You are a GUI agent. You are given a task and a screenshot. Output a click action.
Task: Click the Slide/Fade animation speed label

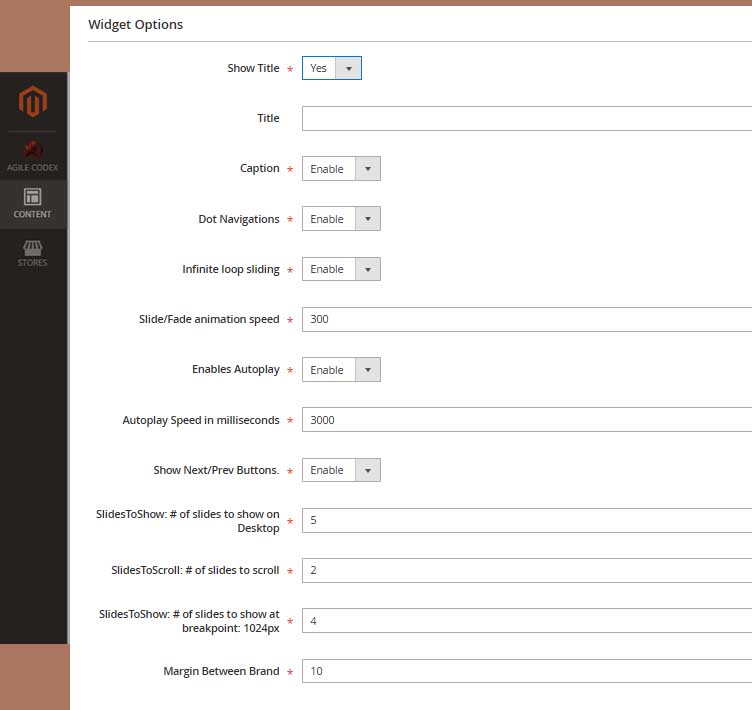coord(209,319)
